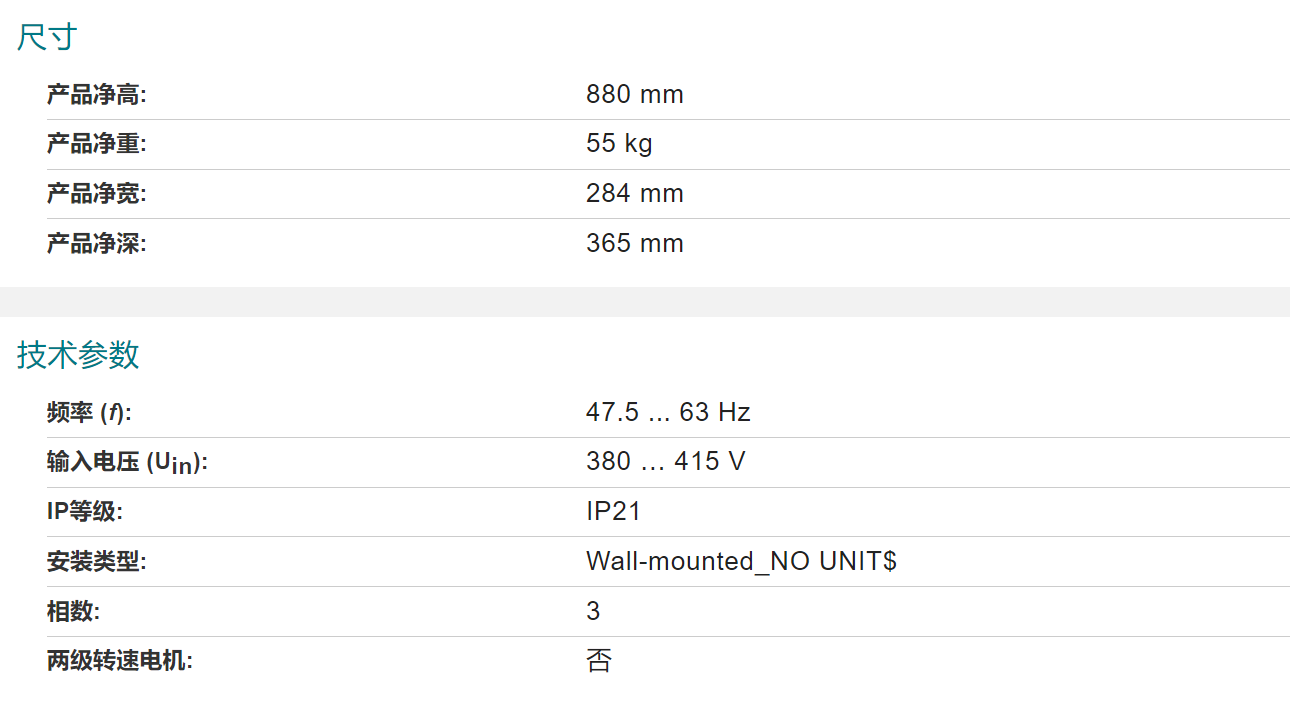Select the IP等级 label
This screenshot has height=702, width=1290.
84,512
